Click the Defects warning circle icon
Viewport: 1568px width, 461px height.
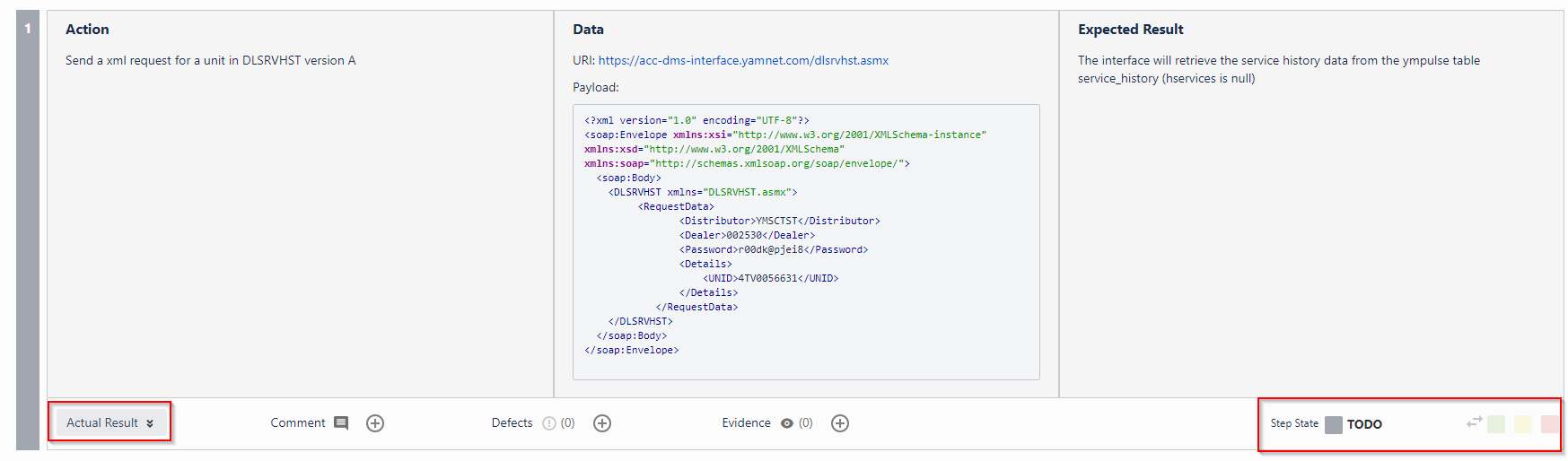pyautogui.click(x=549, y=423)
